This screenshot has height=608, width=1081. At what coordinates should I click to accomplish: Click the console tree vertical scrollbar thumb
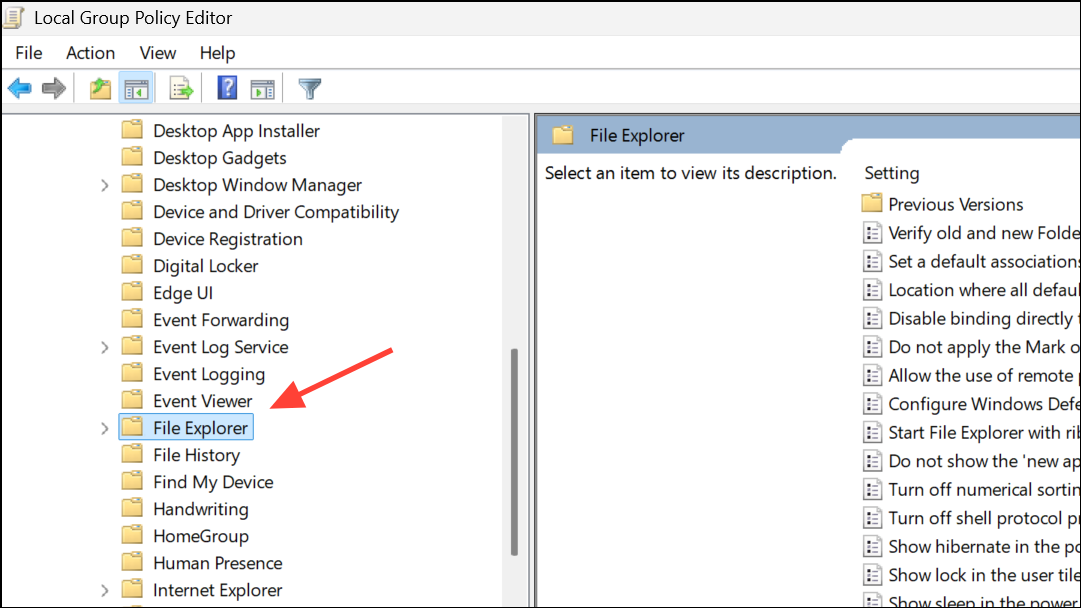click(514, 452)
